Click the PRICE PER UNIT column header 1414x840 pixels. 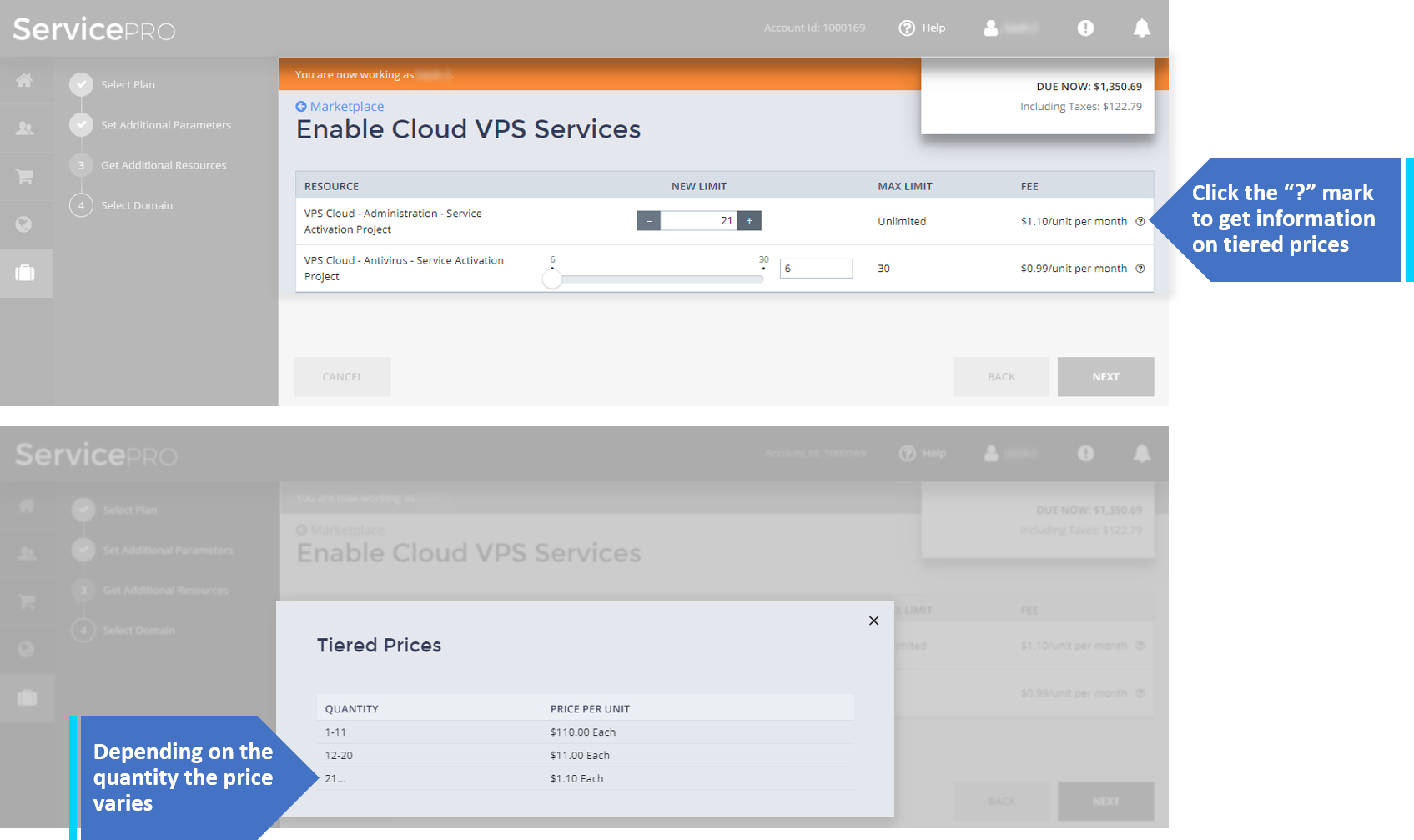coord(590,709)
